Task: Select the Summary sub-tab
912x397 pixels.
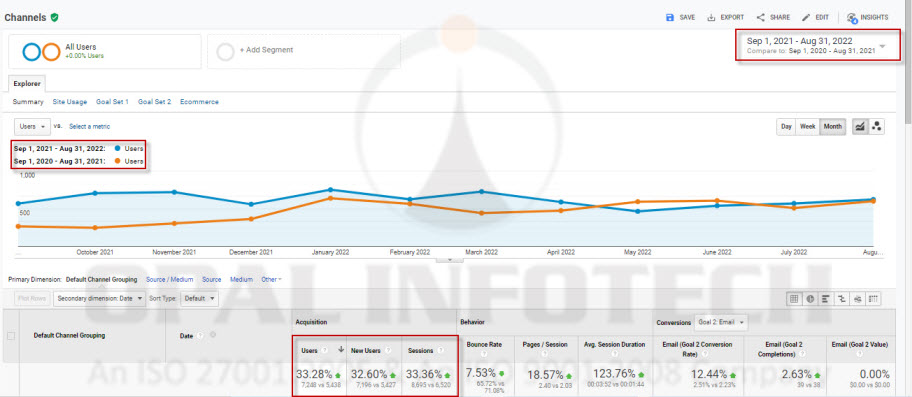Action: pyautogui.click(x=28, y=102)
